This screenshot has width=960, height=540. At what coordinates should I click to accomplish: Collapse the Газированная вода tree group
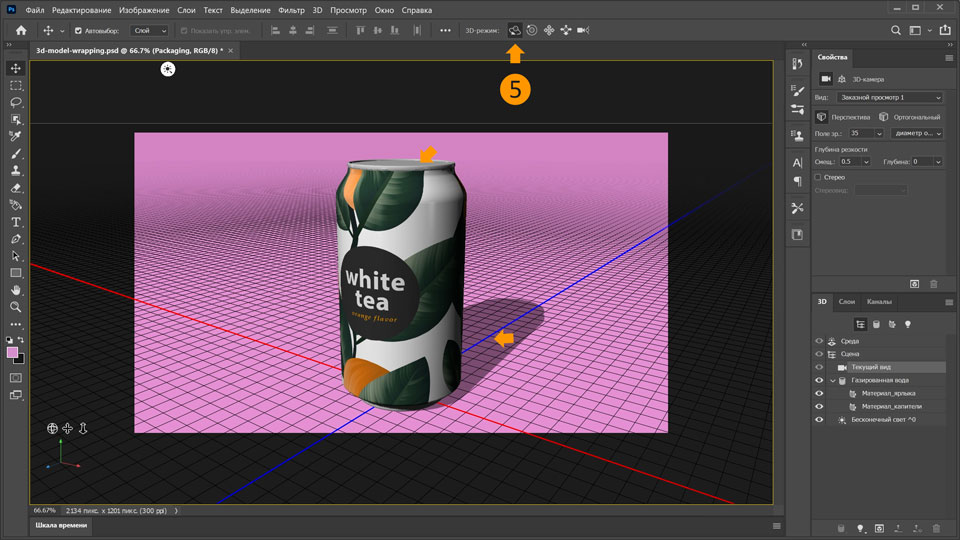(x=832, y=381)
